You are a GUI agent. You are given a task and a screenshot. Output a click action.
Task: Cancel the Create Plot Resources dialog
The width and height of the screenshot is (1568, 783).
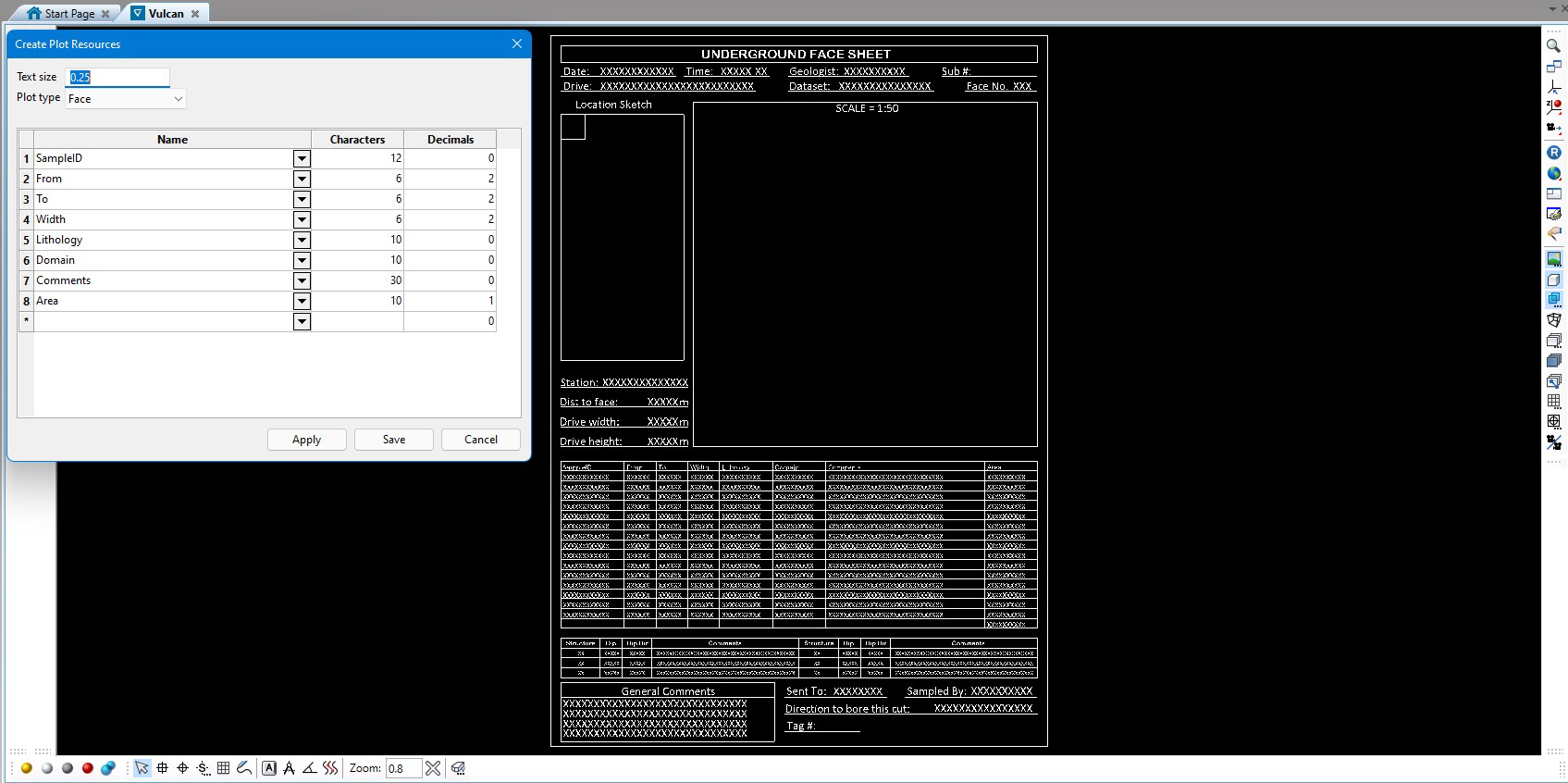click(x=481, y=440)
